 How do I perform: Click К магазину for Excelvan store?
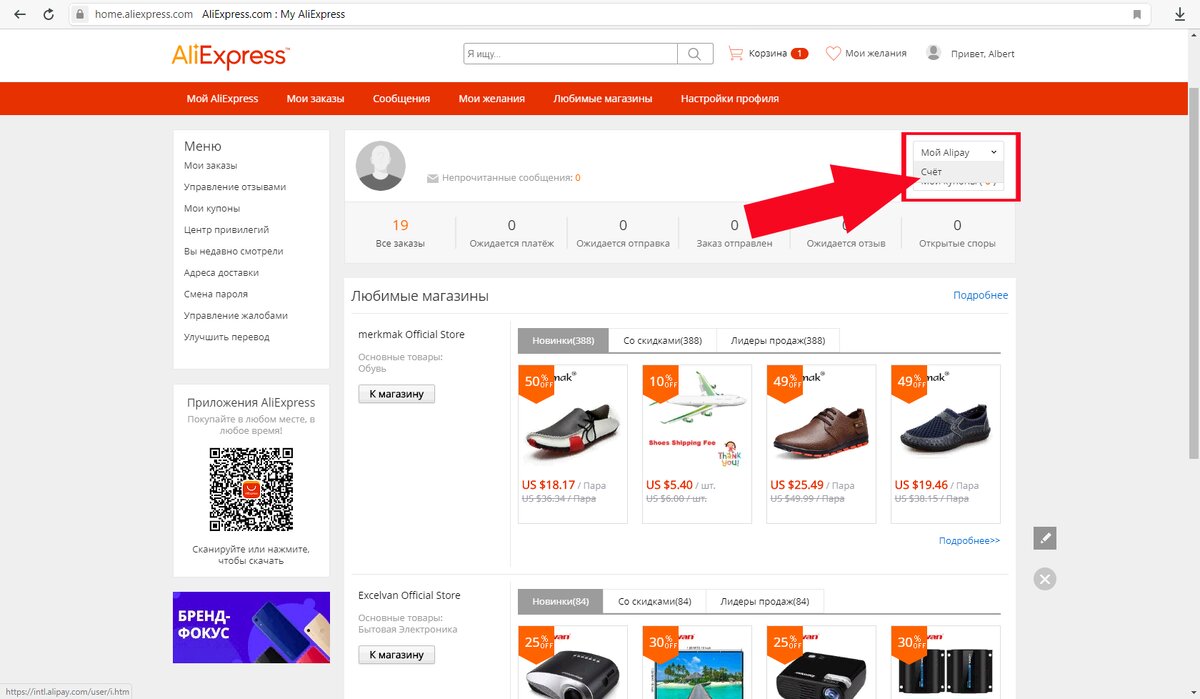click(x=397, y=655)
